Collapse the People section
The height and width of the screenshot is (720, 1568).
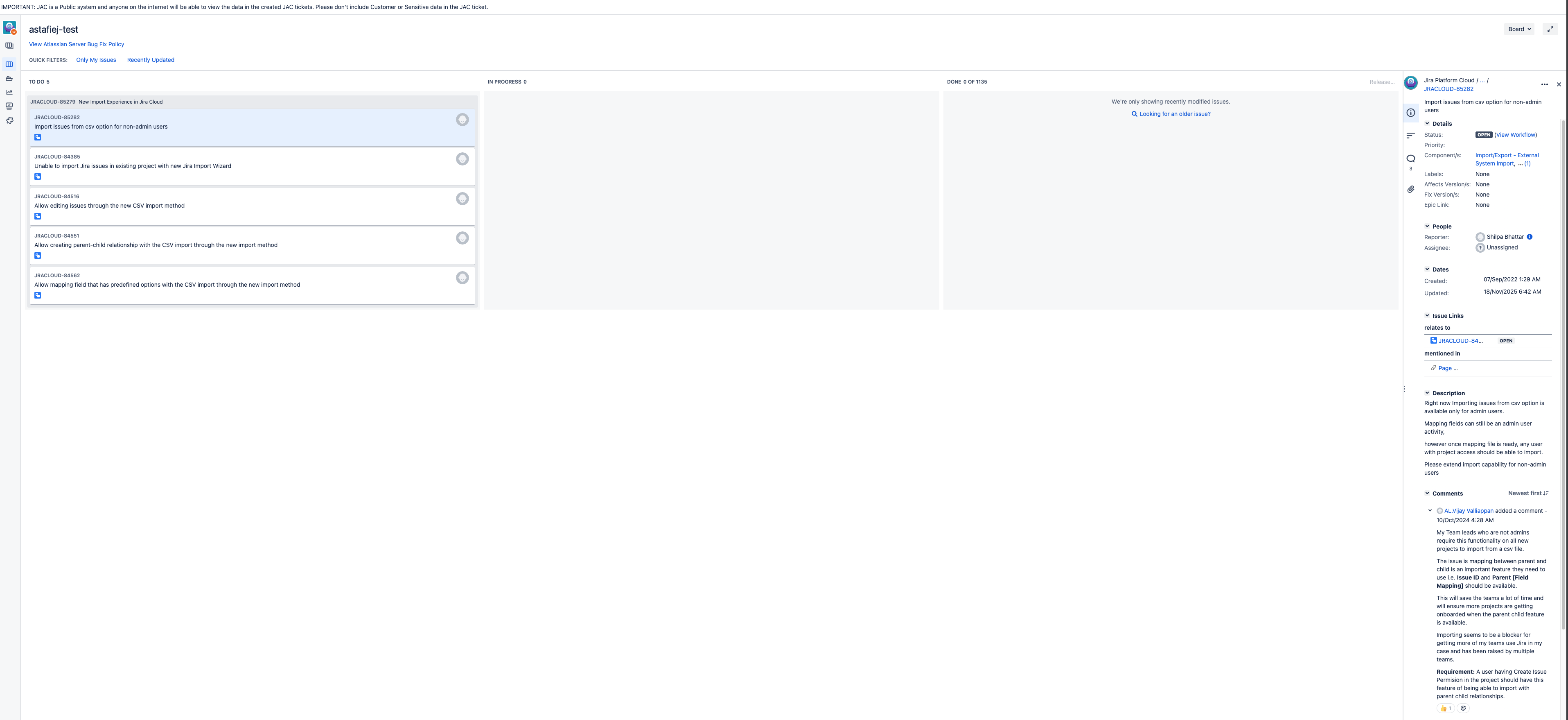tap(1427, 226)
